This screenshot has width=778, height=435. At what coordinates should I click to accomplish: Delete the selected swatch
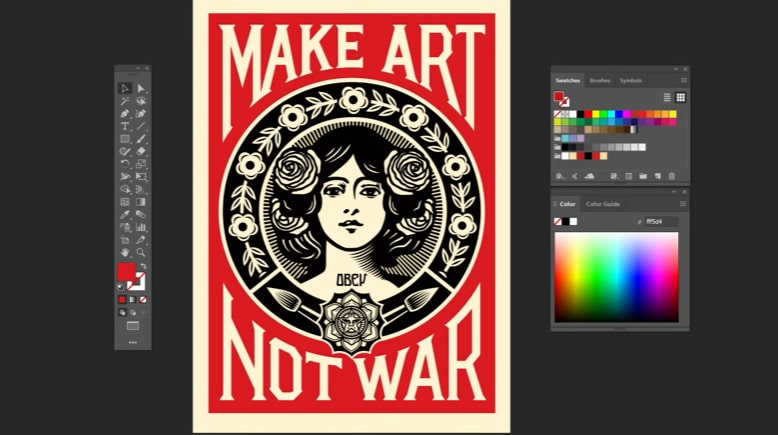click(671, 176)
